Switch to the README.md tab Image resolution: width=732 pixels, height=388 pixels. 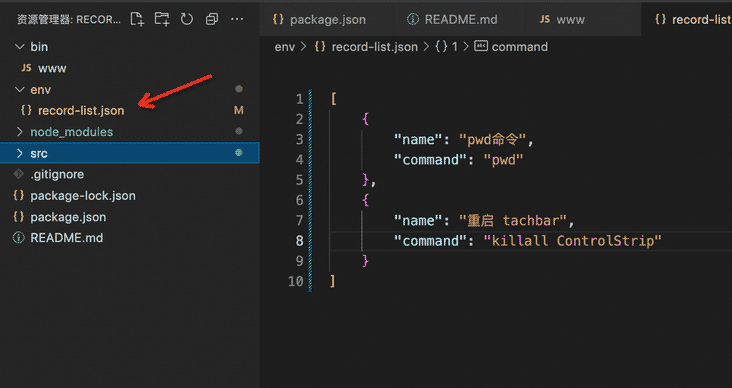tap(452, 20)
